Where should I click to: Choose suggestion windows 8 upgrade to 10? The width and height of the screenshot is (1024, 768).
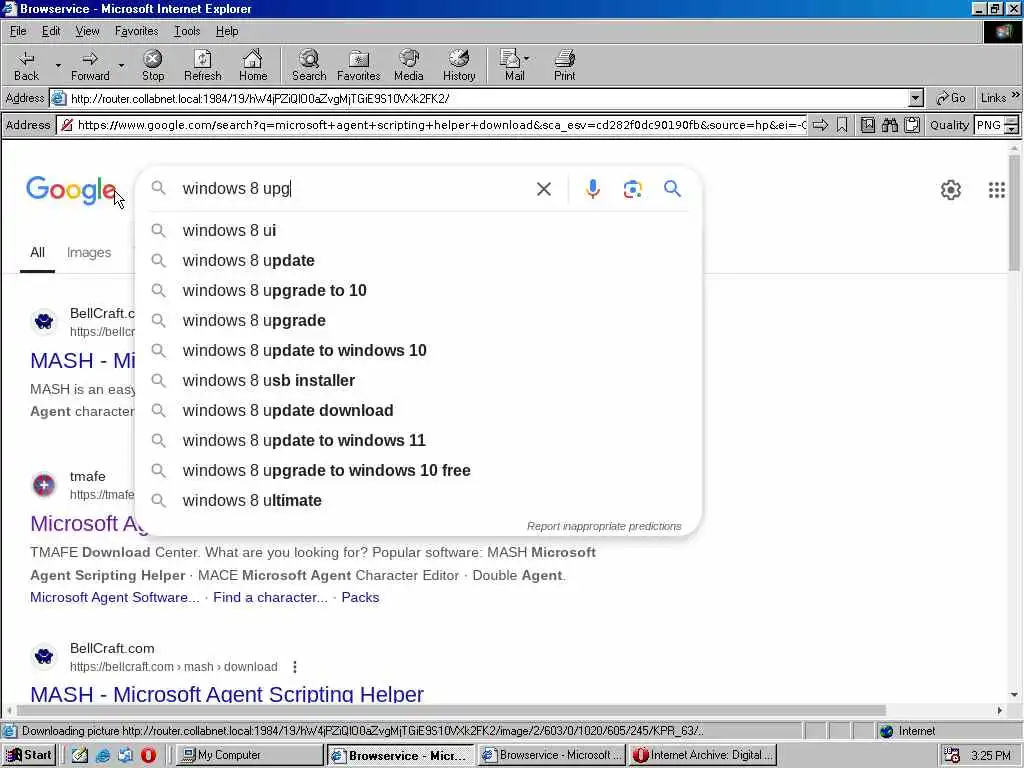click(x=418, y=291)
